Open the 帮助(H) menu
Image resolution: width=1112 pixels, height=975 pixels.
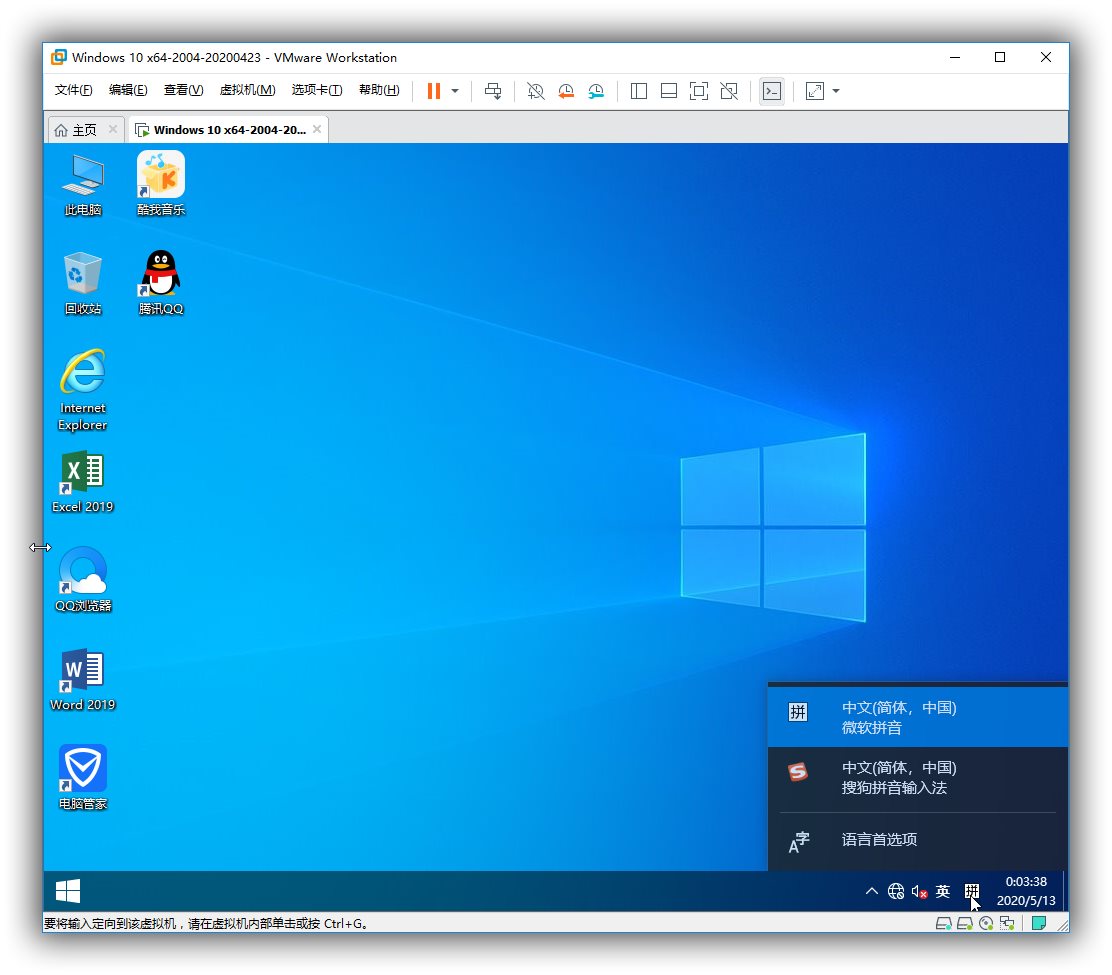click(379, 90)
